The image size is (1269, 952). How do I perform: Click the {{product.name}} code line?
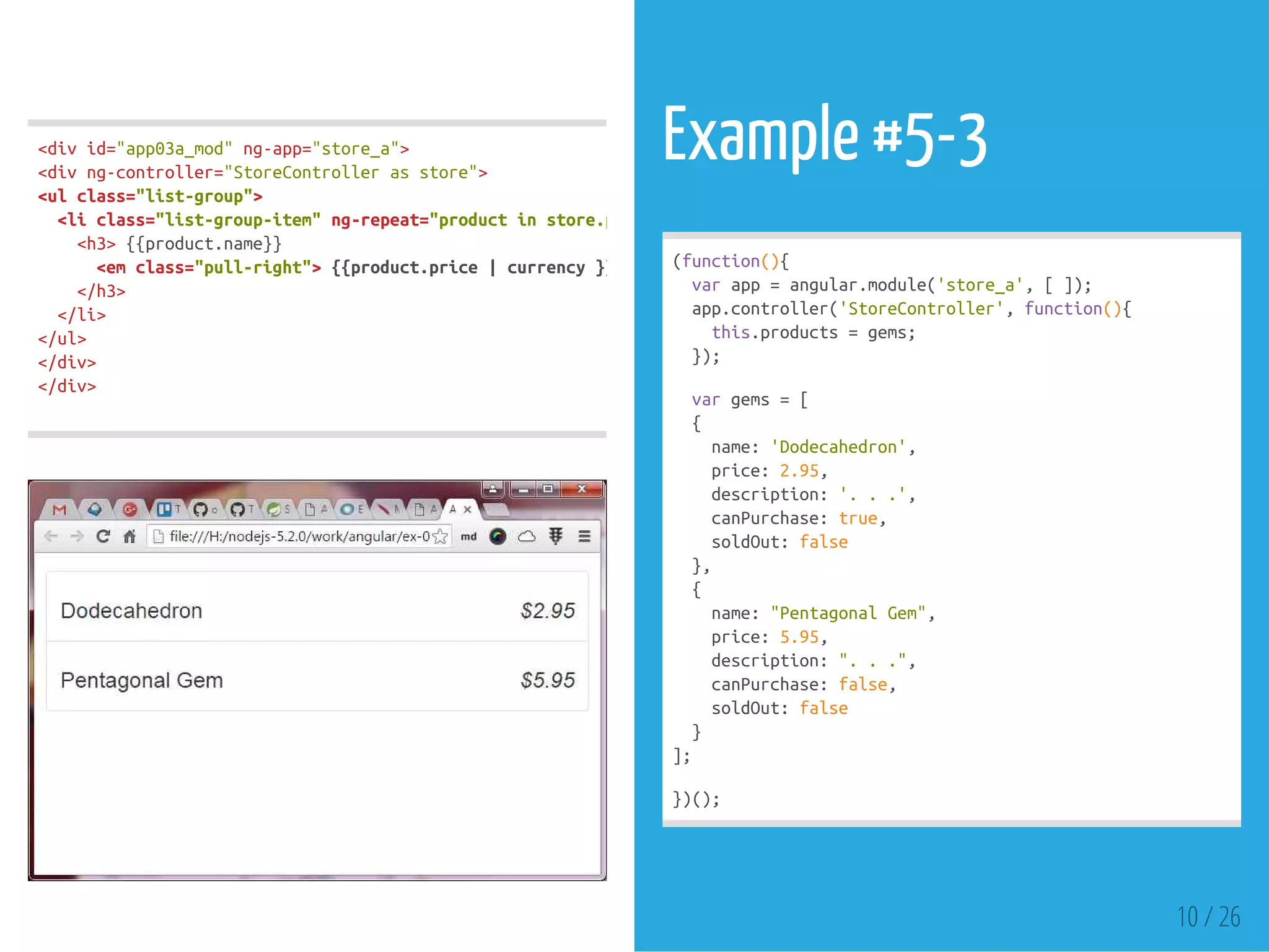pos(179,244)
